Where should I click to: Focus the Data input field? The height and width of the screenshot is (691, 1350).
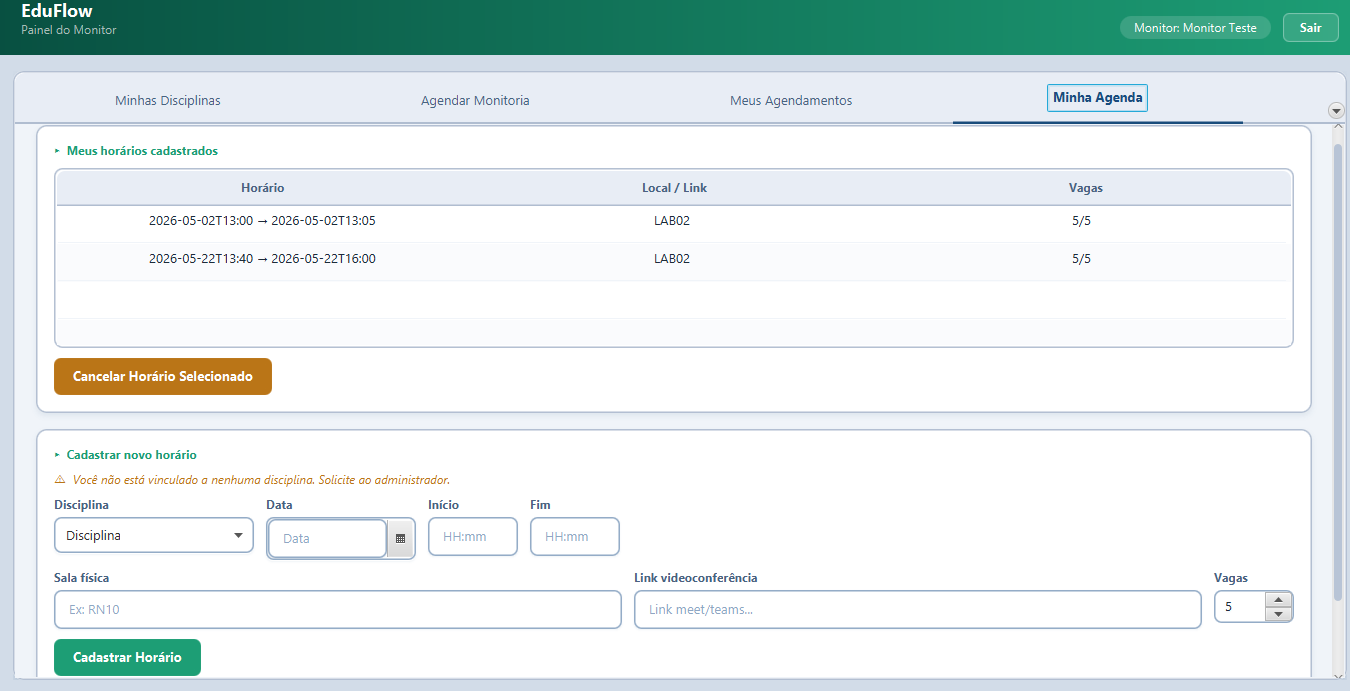(x=327, y=538)
